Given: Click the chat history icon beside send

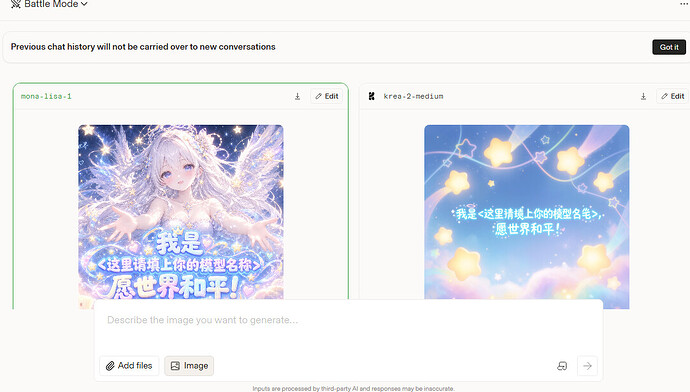Looking at the screenshot, I should point(562,366).
